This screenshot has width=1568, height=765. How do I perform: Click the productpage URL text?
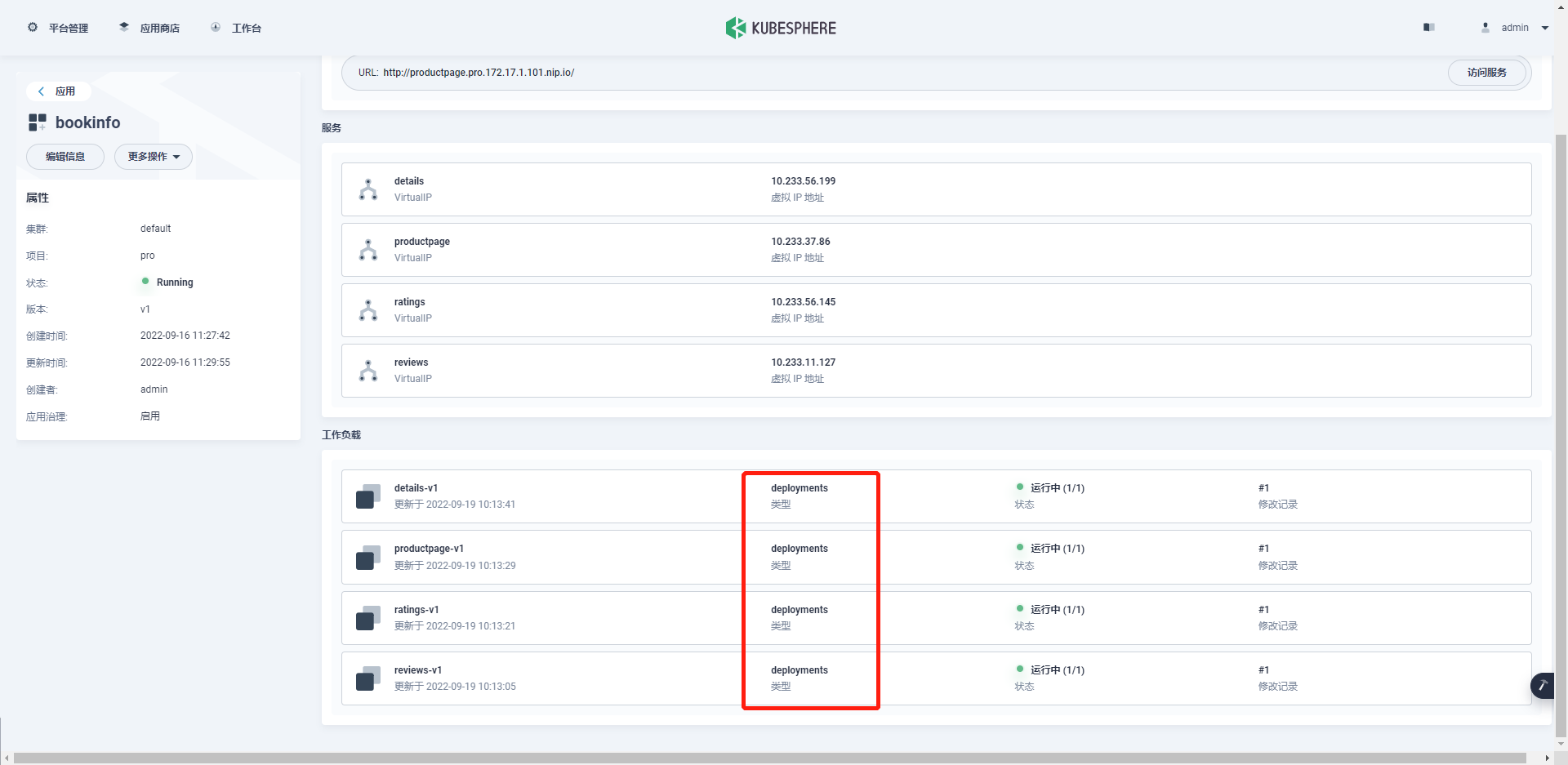click(479, 73)
